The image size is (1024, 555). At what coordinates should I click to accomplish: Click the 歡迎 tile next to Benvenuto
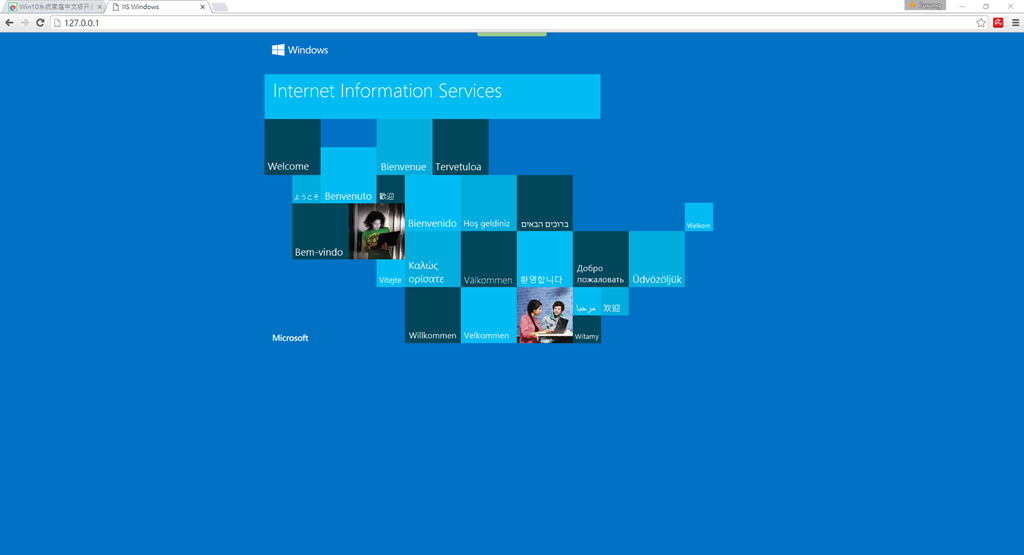coord(391,189)
